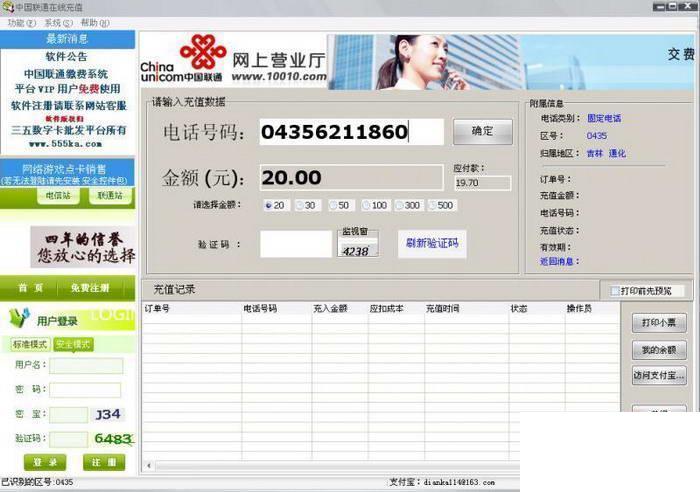This screenshot has width=700, height=492.
Task: Click the 验证码 input box in recharge form
Action: point(296,244)
